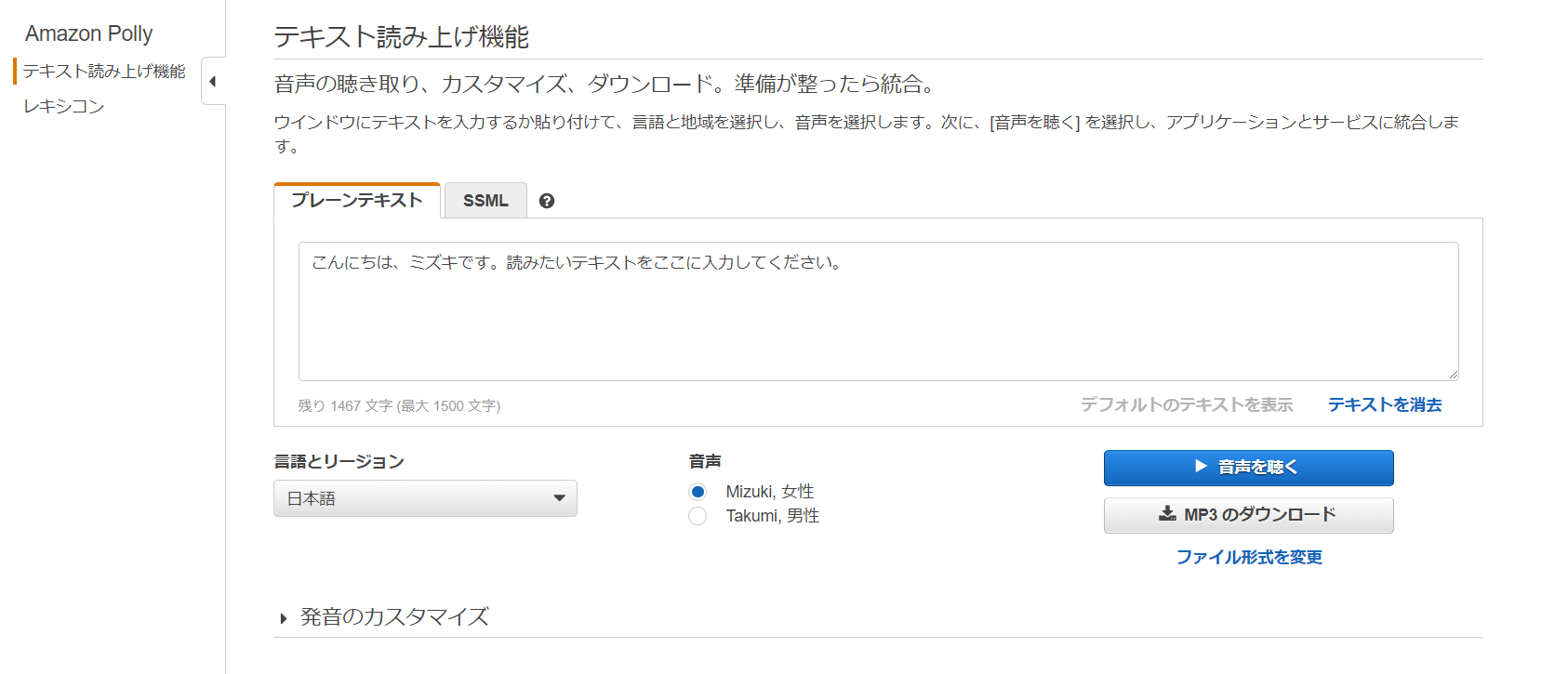The image size is (1568, 674).
Task: Open the help question mark icon beside SSML
Action: point(547,201)
